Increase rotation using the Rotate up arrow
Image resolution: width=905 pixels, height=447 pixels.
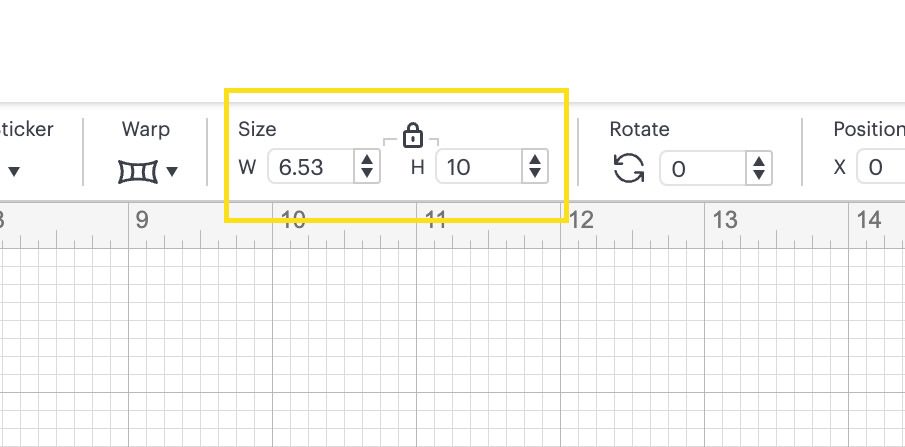click(759, 162)
